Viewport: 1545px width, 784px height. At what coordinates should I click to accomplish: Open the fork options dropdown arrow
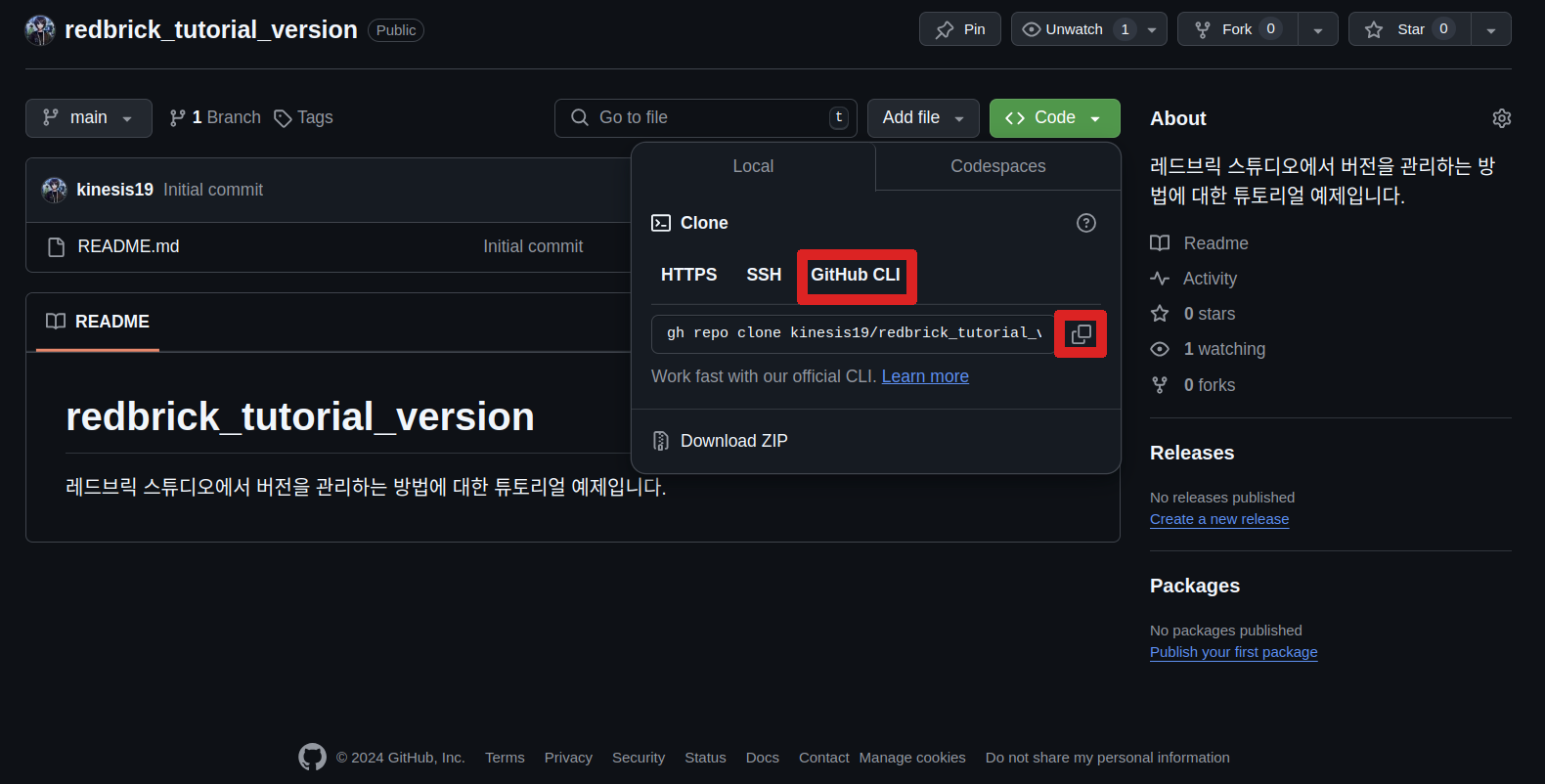click(1318, 29)
